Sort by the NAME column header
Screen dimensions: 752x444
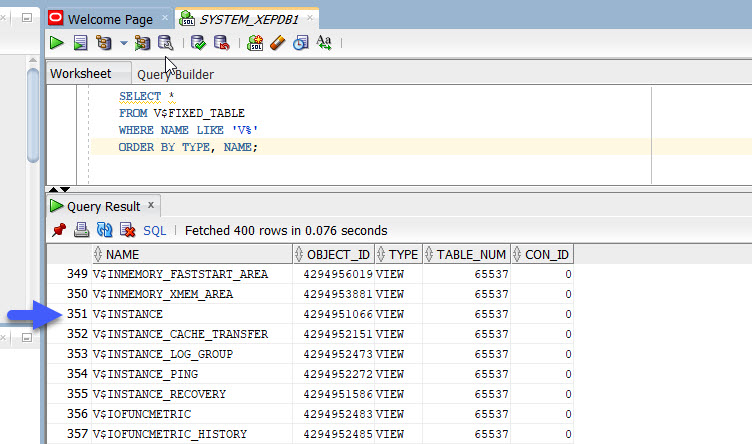pyautogui.click(x=192, y=255)
